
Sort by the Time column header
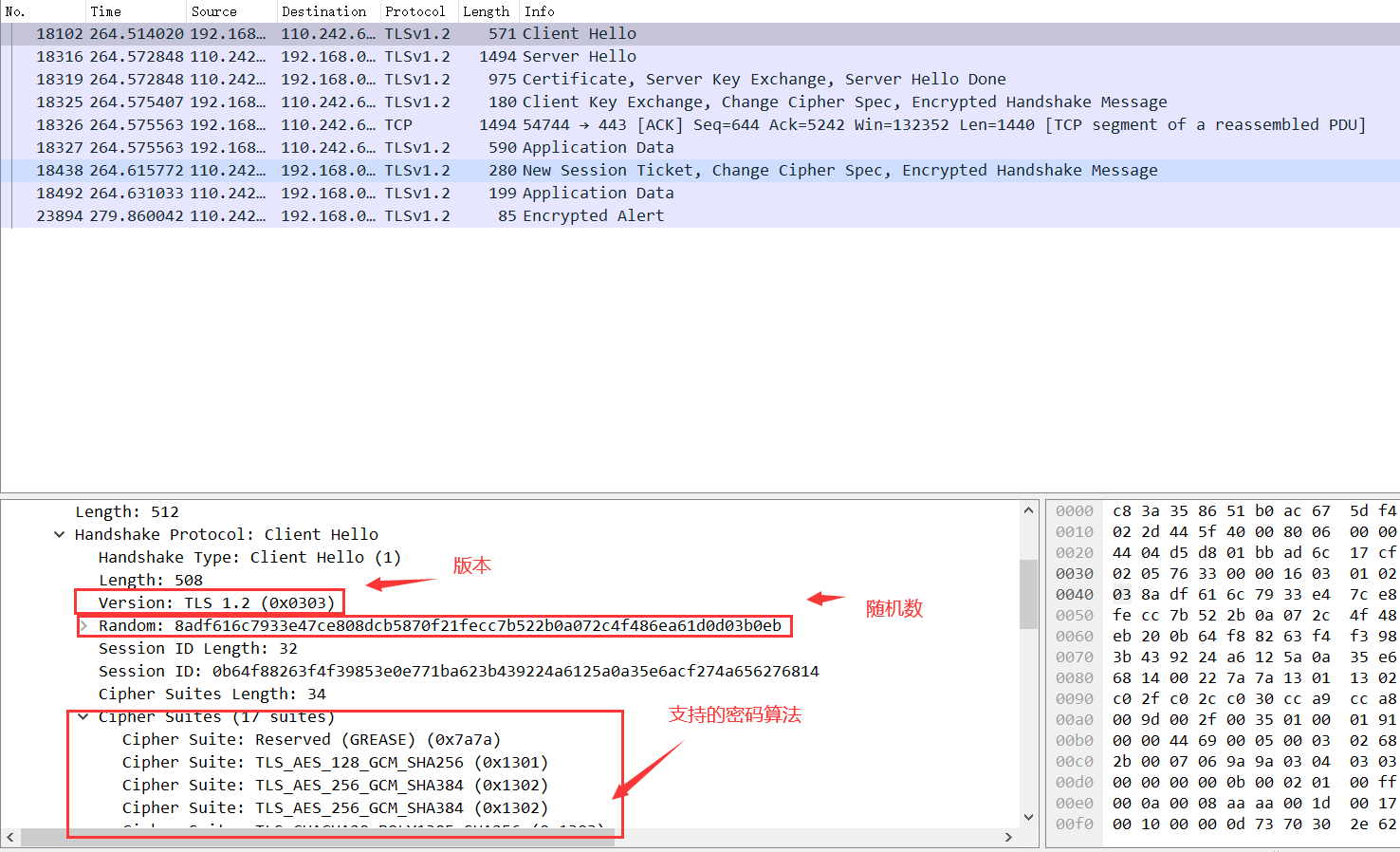click(136, 11)
